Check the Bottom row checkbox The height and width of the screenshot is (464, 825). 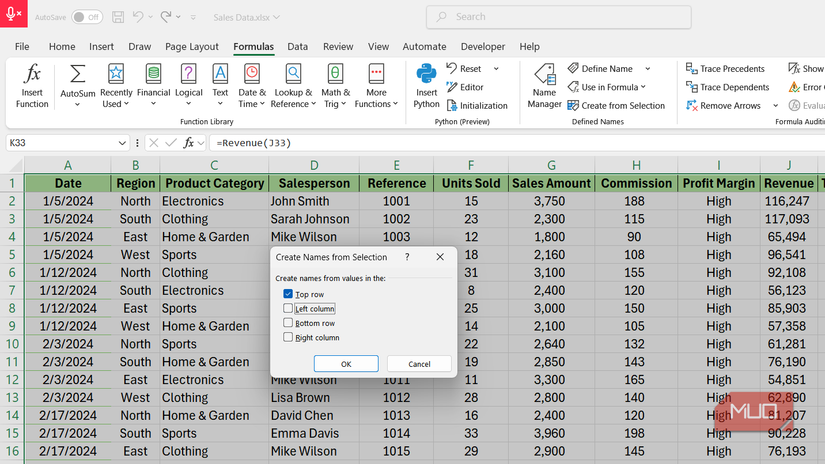[x=288, y=322]
